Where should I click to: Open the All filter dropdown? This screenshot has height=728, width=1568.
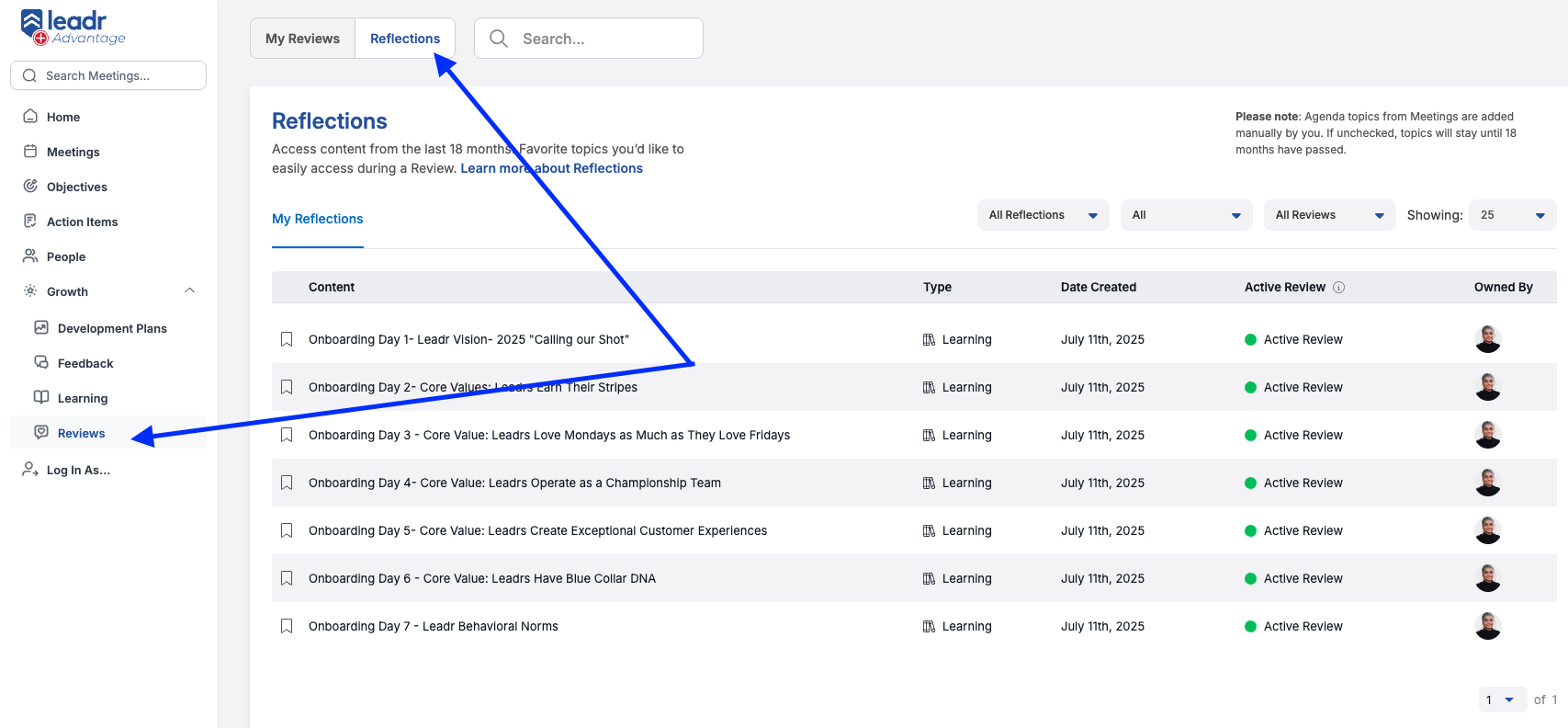click(x=1187, y=215)
